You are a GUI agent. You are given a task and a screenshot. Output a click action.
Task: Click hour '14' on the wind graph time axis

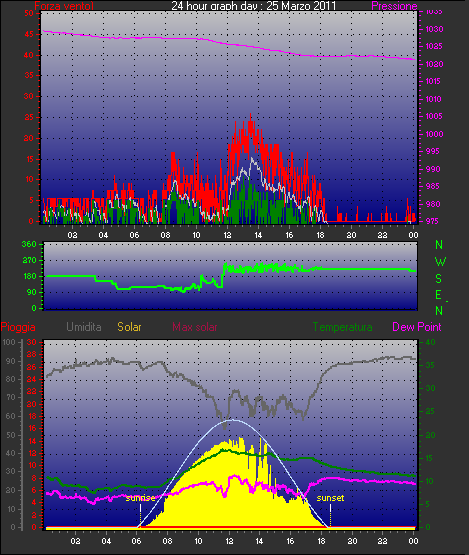258,235
